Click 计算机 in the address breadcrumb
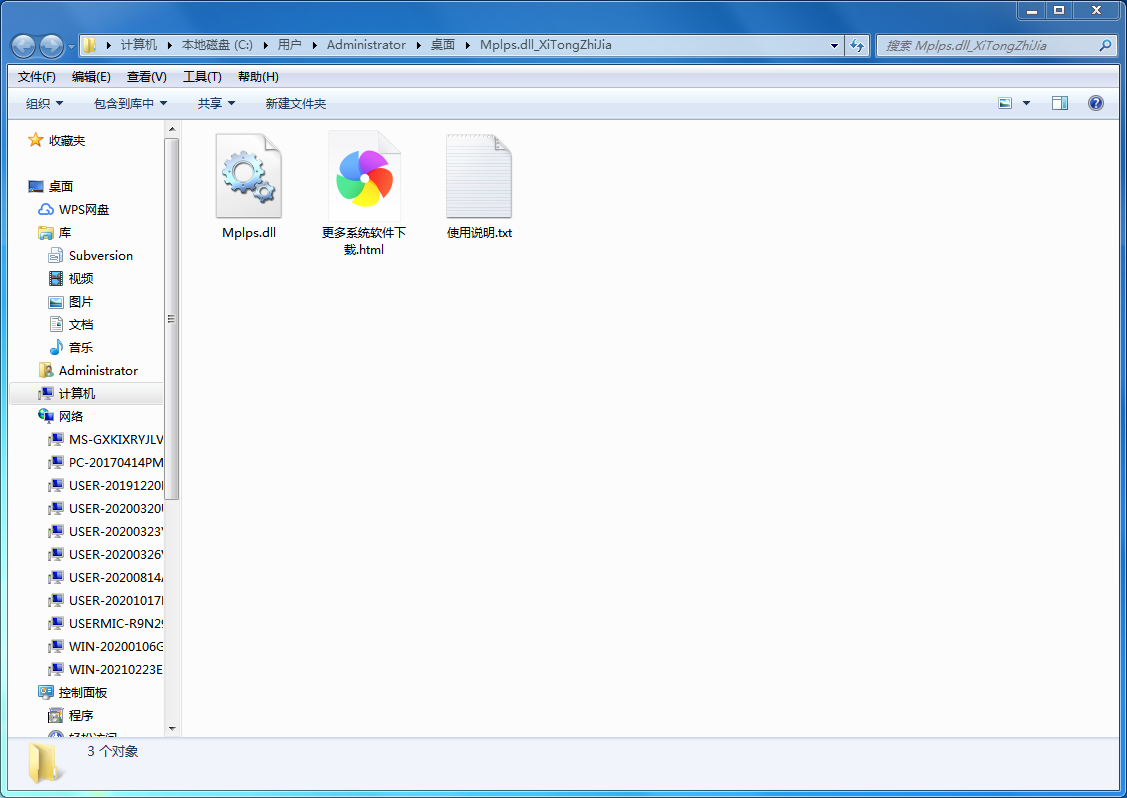 [x=139, y=45]
